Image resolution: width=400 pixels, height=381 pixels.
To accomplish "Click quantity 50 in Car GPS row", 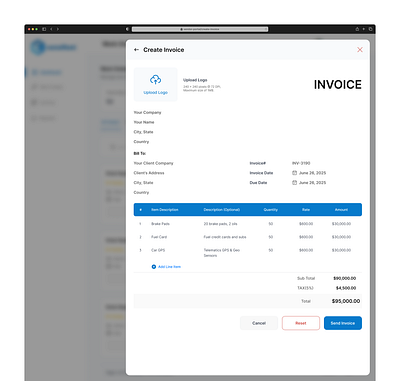I will pyautogui.click(x=271, y=250).
